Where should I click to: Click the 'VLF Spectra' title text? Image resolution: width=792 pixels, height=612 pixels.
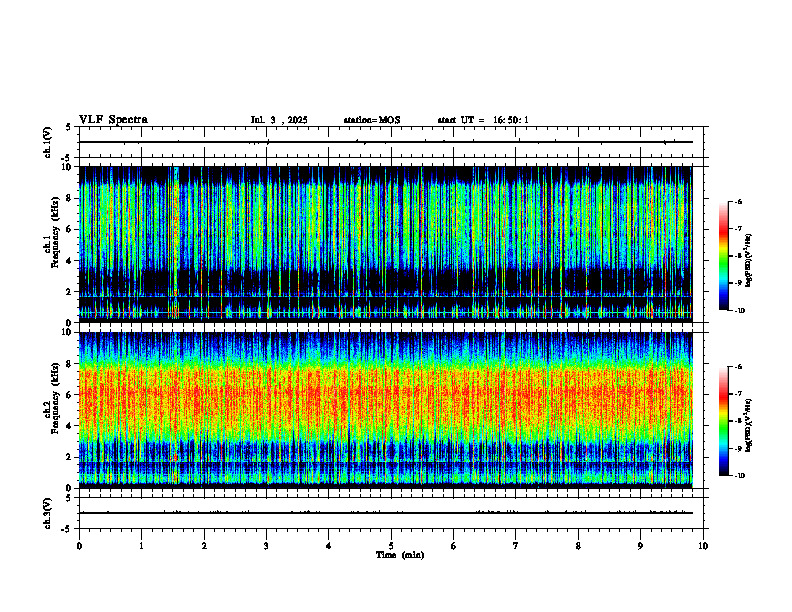tap(113, 120)
